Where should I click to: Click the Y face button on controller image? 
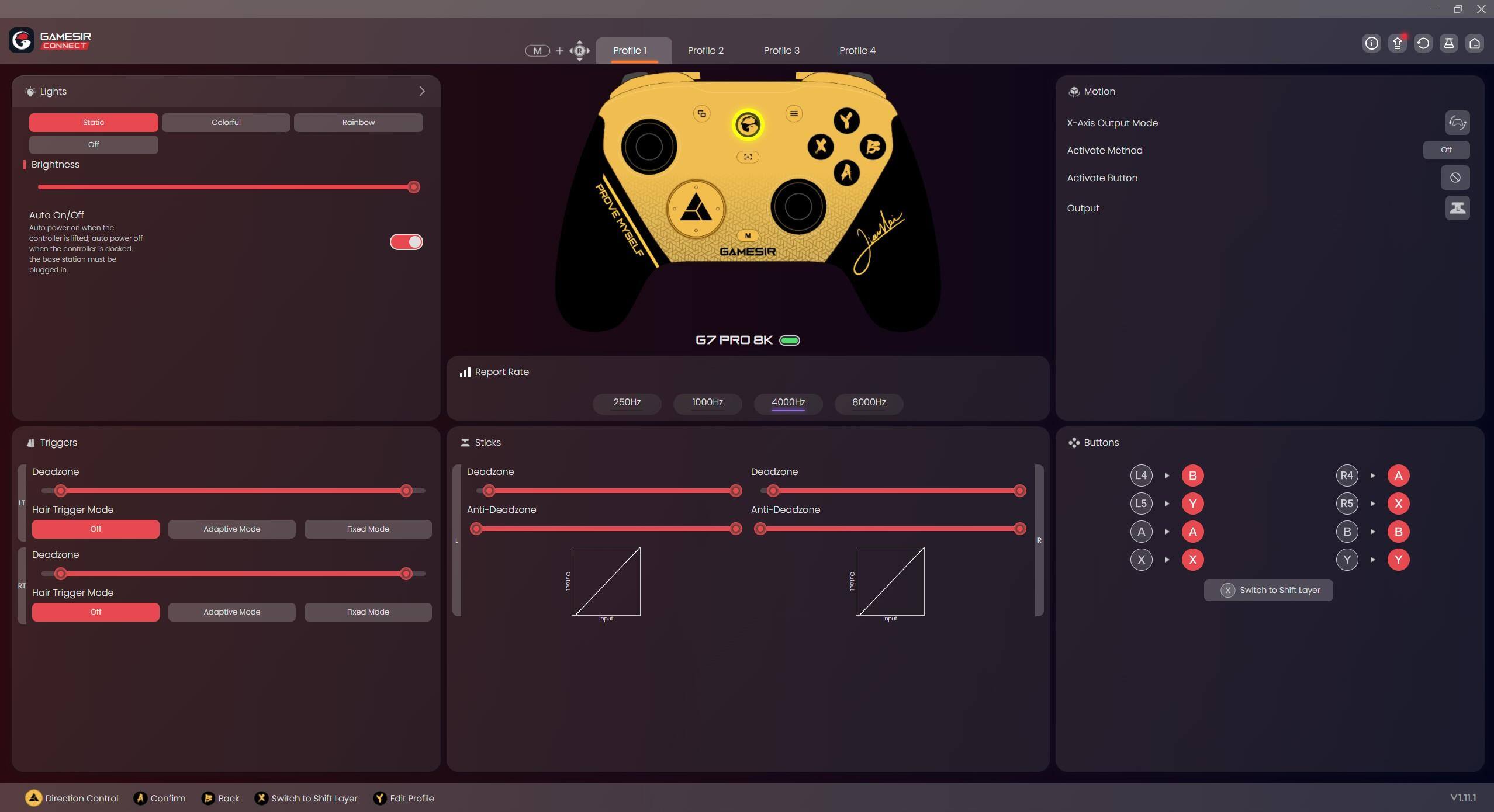[846, 121]
